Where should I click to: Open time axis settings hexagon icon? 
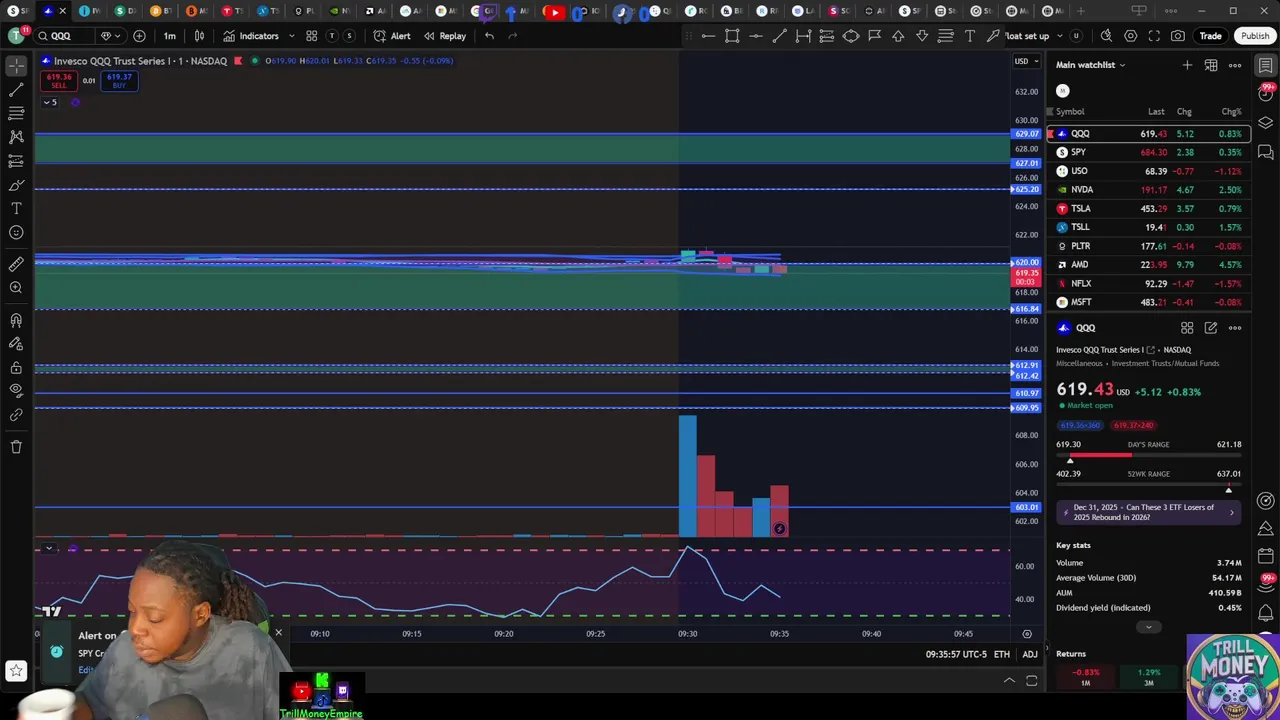tap(1027, 634)
